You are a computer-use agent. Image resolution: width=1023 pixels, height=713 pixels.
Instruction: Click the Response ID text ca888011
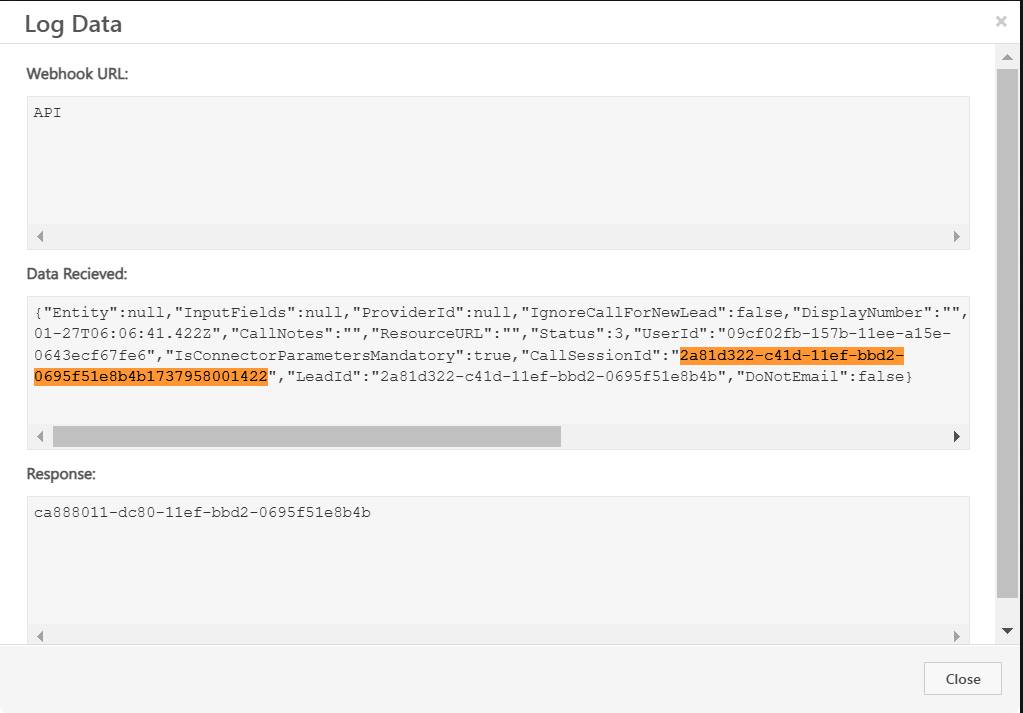tap(202, 513)
